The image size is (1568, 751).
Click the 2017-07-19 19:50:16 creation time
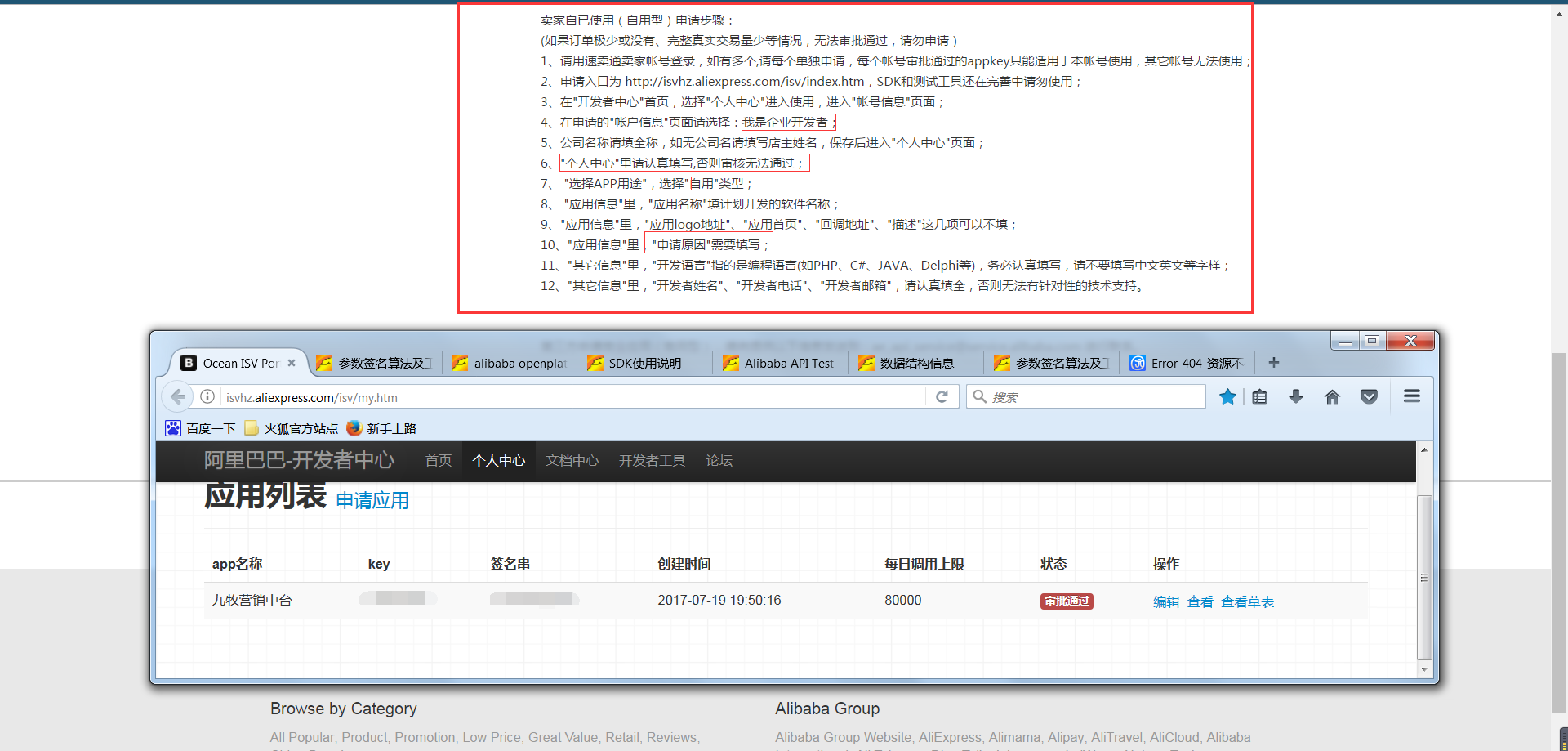pyautogui.click(x=719, y=601)
